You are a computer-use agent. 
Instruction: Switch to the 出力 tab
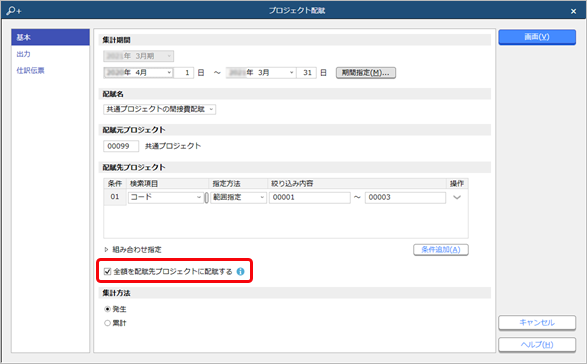pyautogui.click(x=24, y=54)
